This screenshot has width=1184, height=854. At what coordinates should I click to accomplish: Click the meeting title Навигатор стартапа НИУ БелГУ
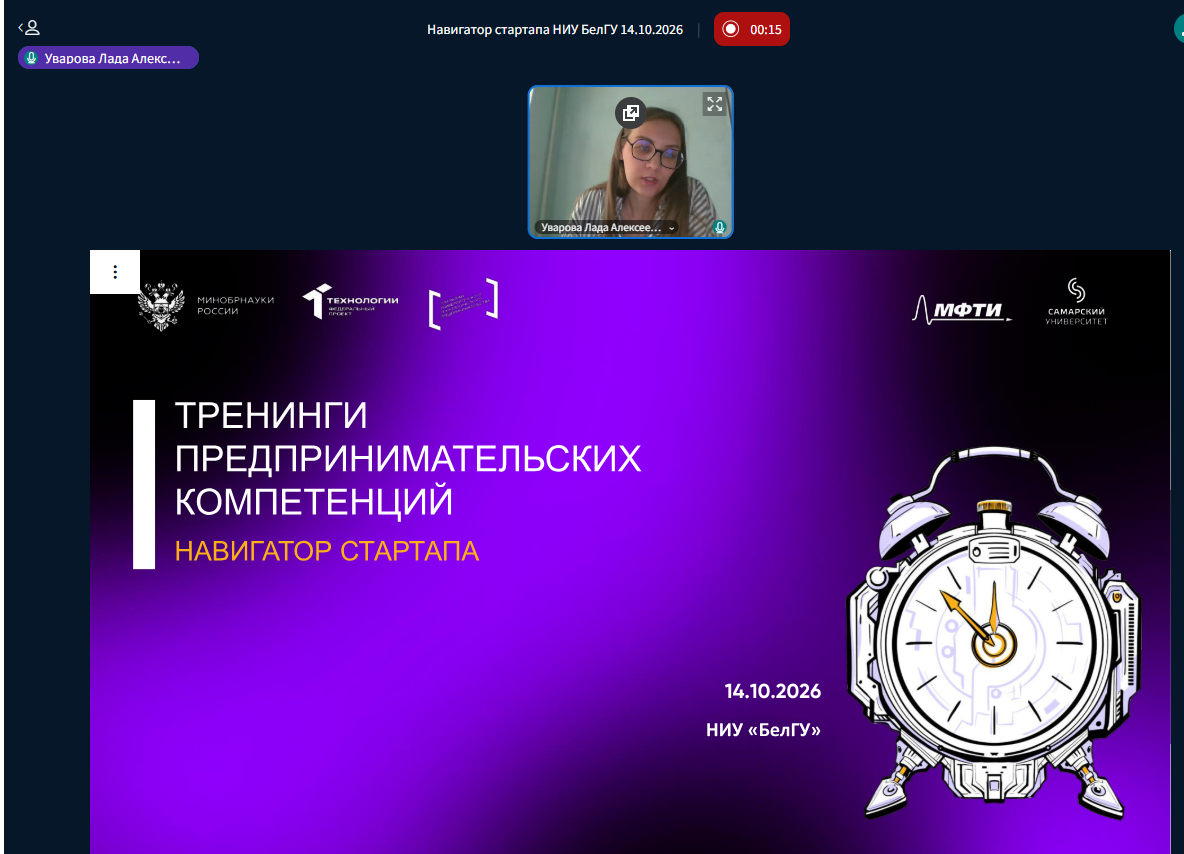click(x=555, y=29)
